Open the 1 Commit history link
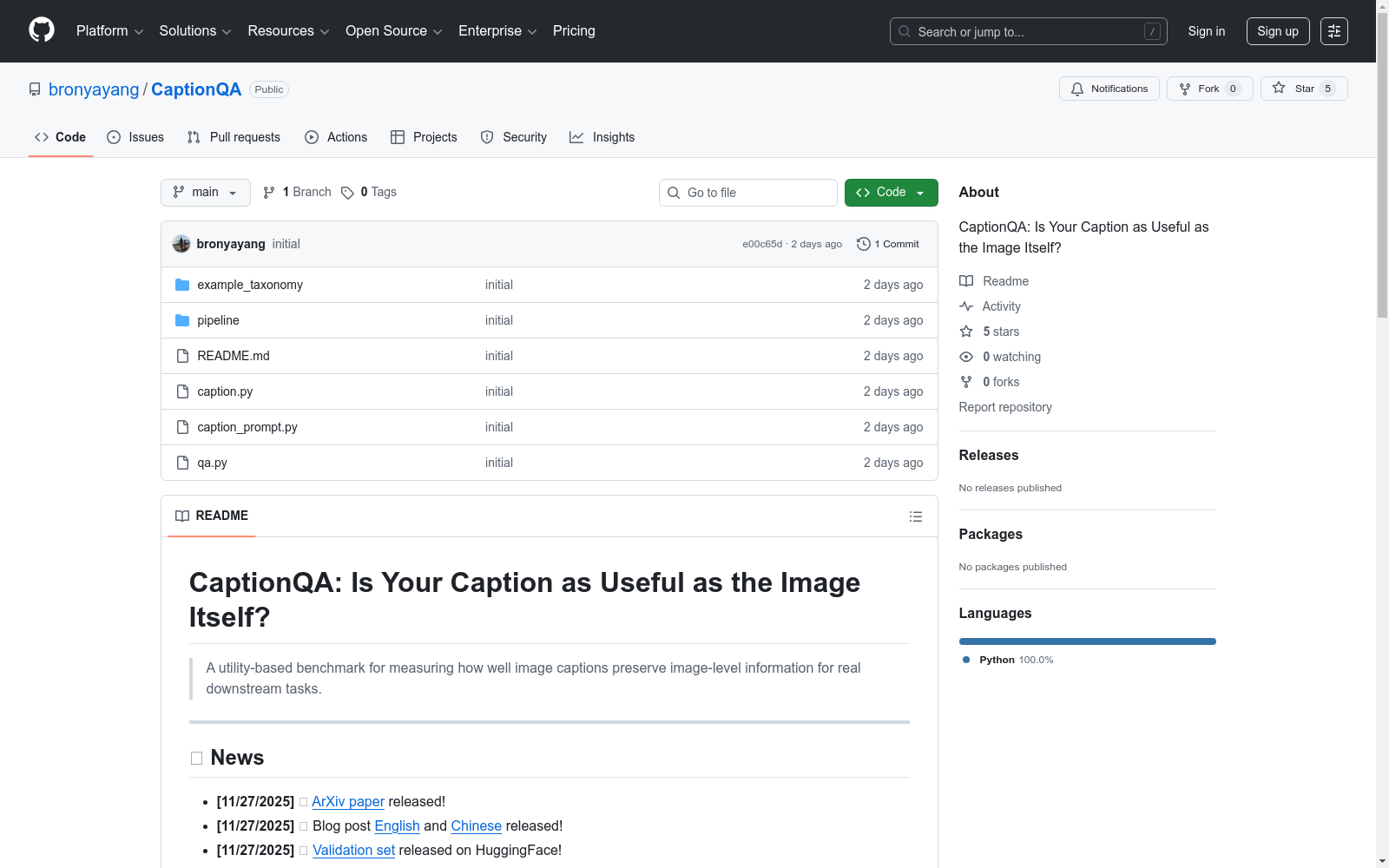Image resolution: width=1389 pixels, height=868 pixels. tap(888, 244)
